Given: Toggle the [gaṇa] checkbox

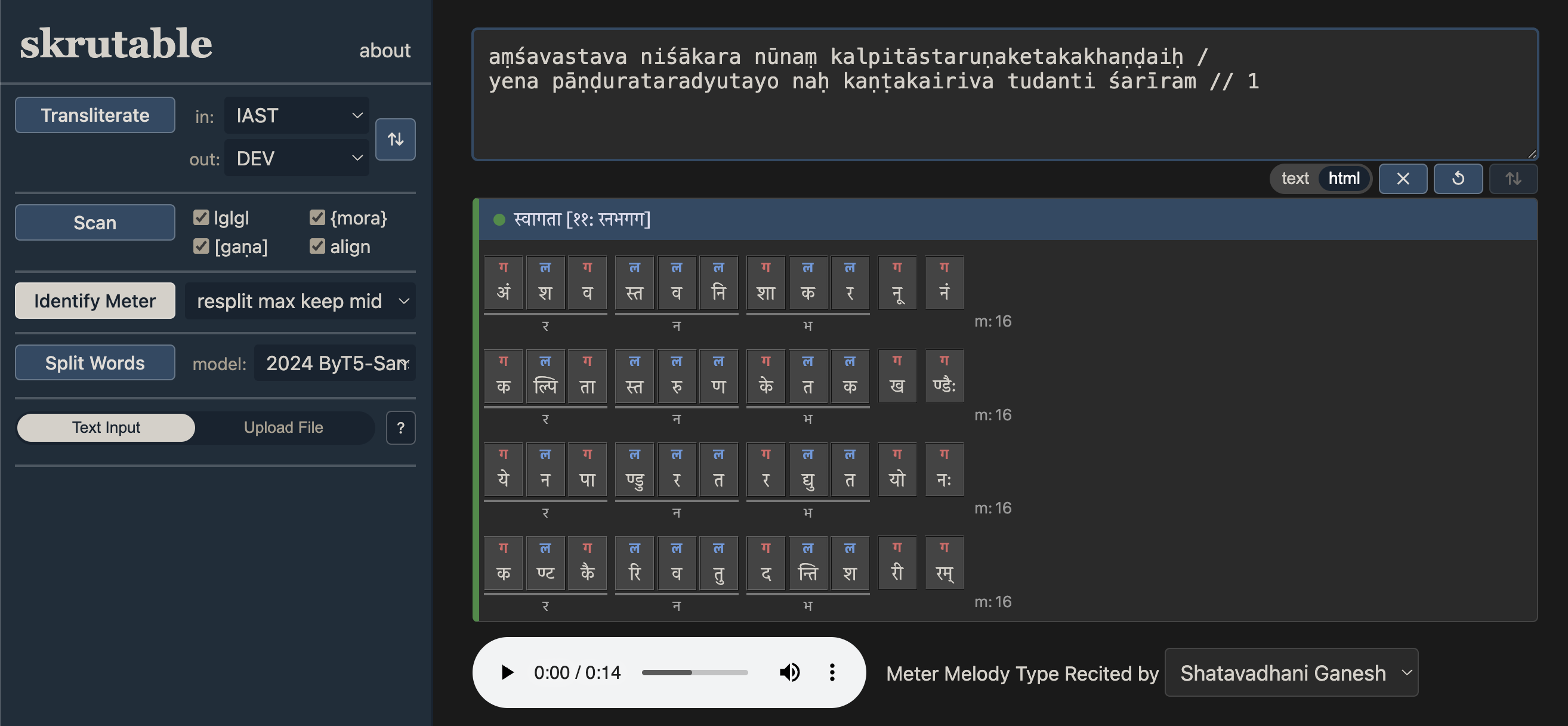Looking at the screenshot, I should [x=201, y=246].
